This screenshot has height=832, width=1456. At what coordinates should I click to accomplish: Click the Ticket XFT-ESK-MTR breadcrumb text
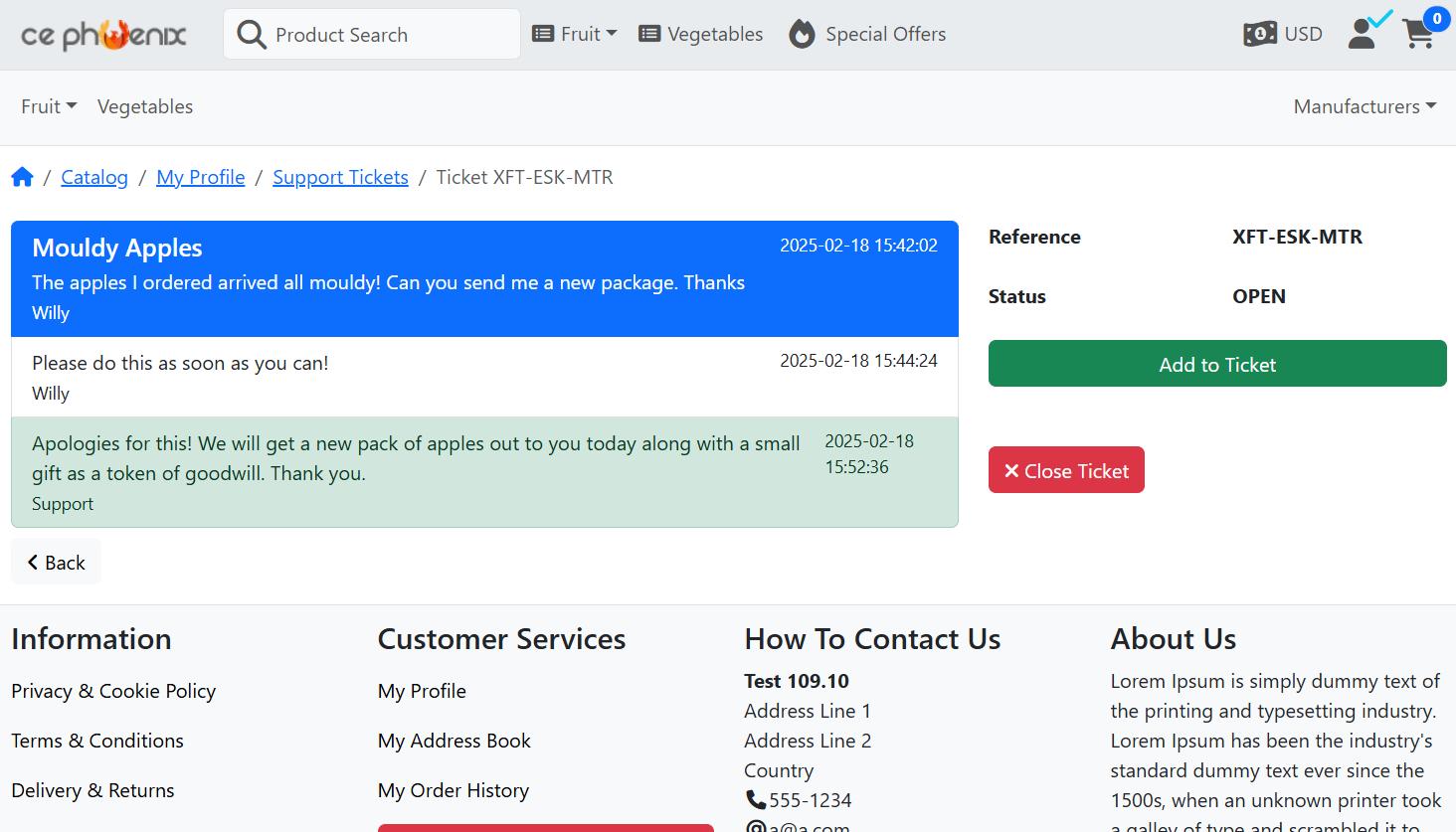pos(525,177)
